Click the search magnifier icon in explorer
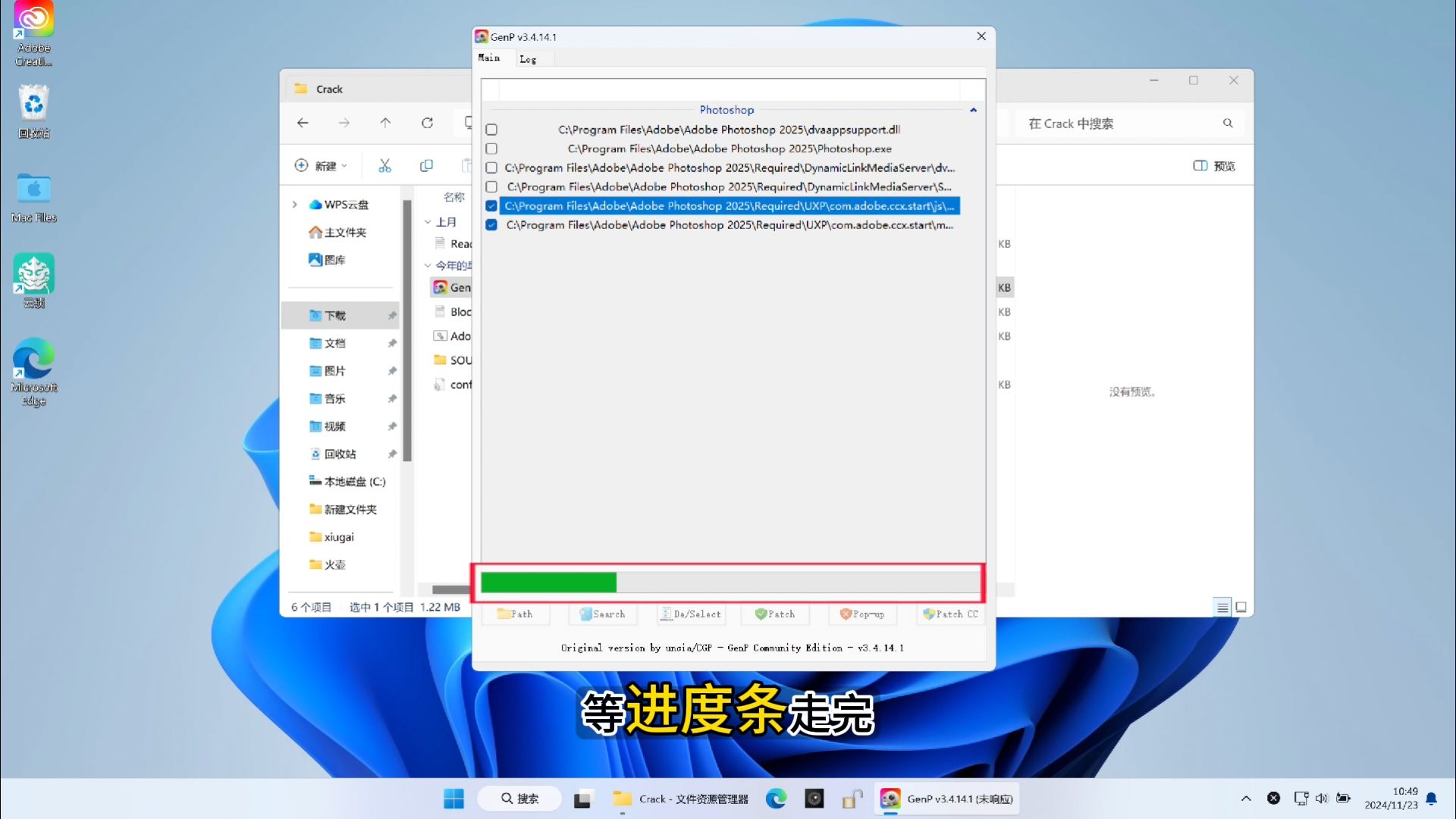1456x819 pixels. [x=1228, y=123]
